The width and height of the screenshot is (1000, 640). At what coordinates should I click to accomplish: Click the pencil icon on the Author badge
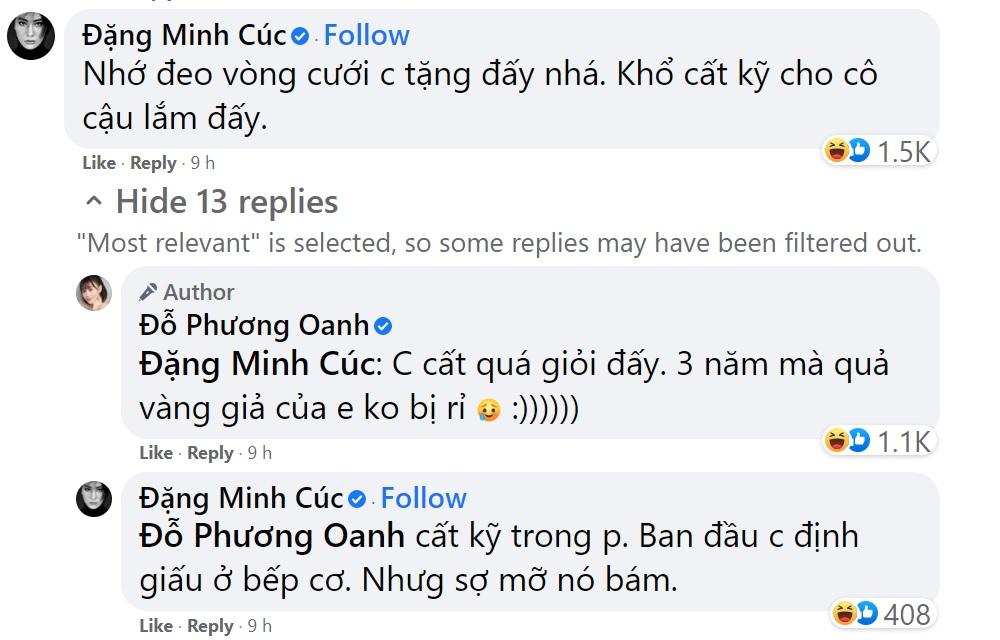click(148, 292)
